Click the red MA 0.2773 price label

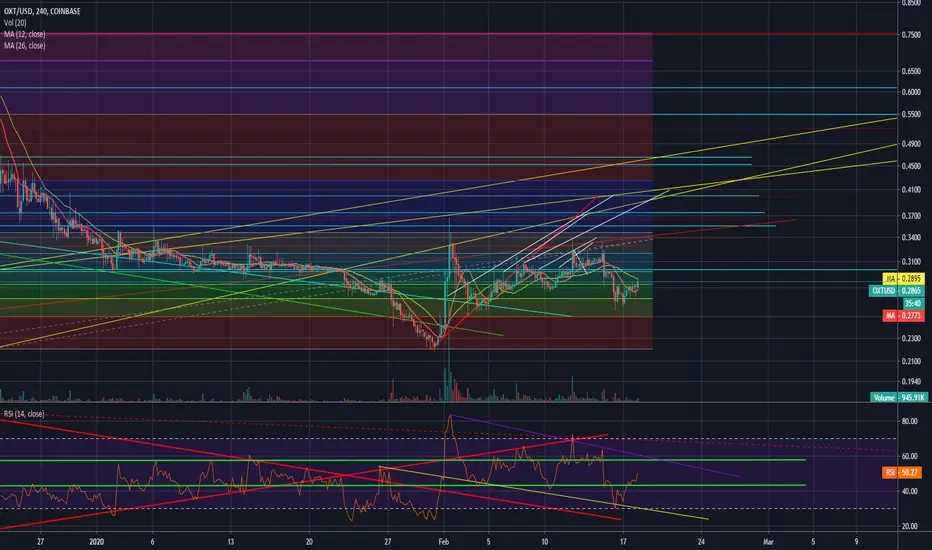point(903,316)
